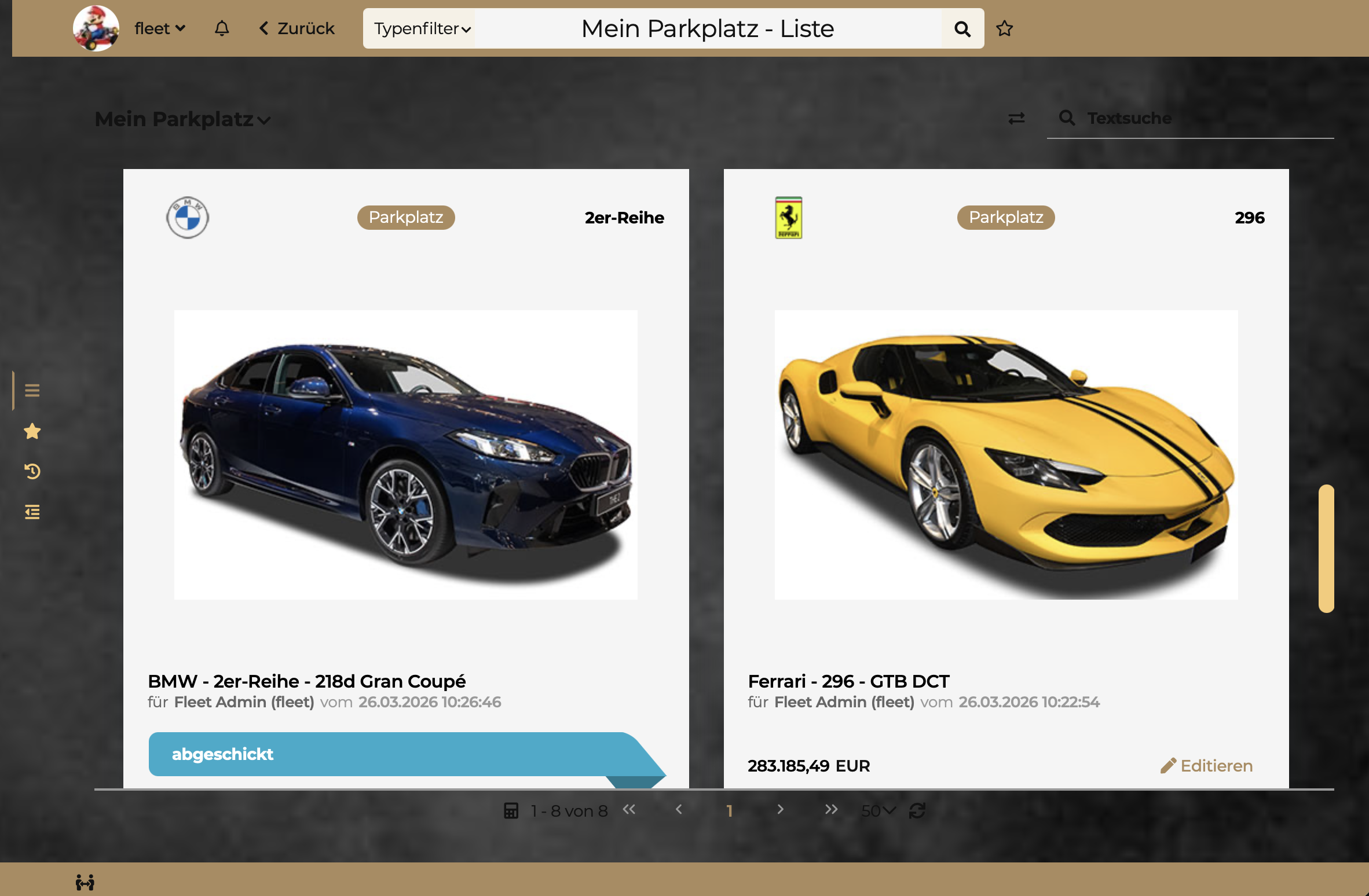Mark page as favorite with star outline
The height and width of the screenshot is (896, 1369).
pyautogui.click(x=1005, y=28)
